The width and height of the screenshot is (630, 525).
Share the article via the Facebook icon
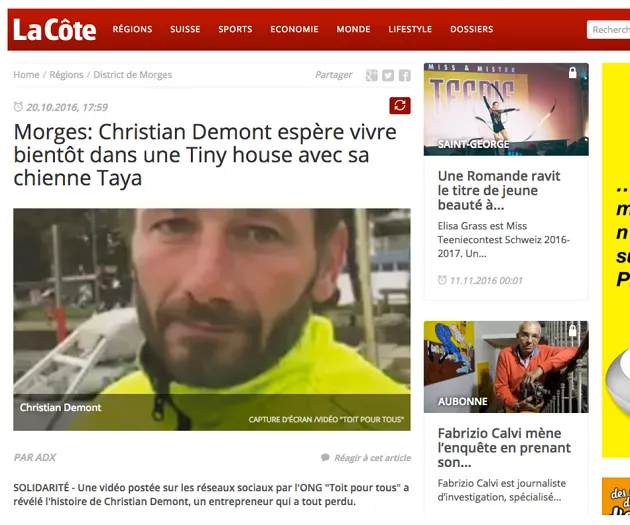tap(405, 75)
